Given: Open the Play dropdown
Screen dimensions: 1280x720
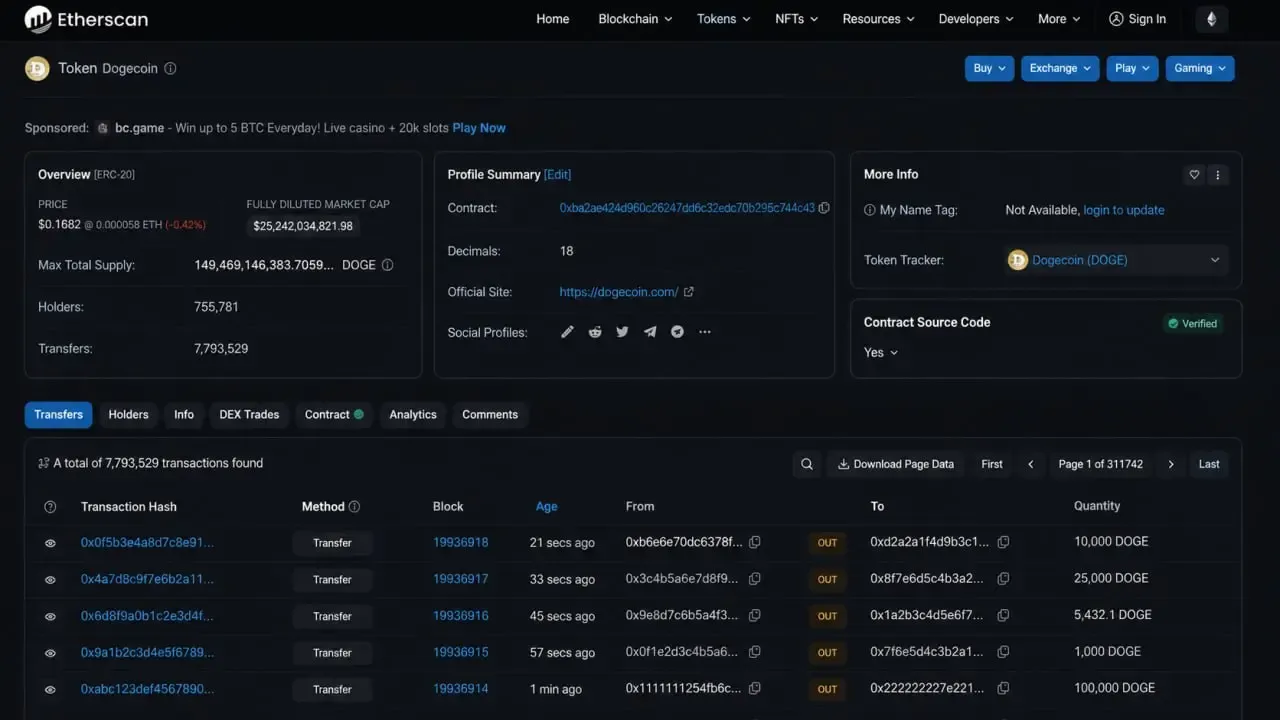Looking at the screenshot, I should [x=1132, y=68].
